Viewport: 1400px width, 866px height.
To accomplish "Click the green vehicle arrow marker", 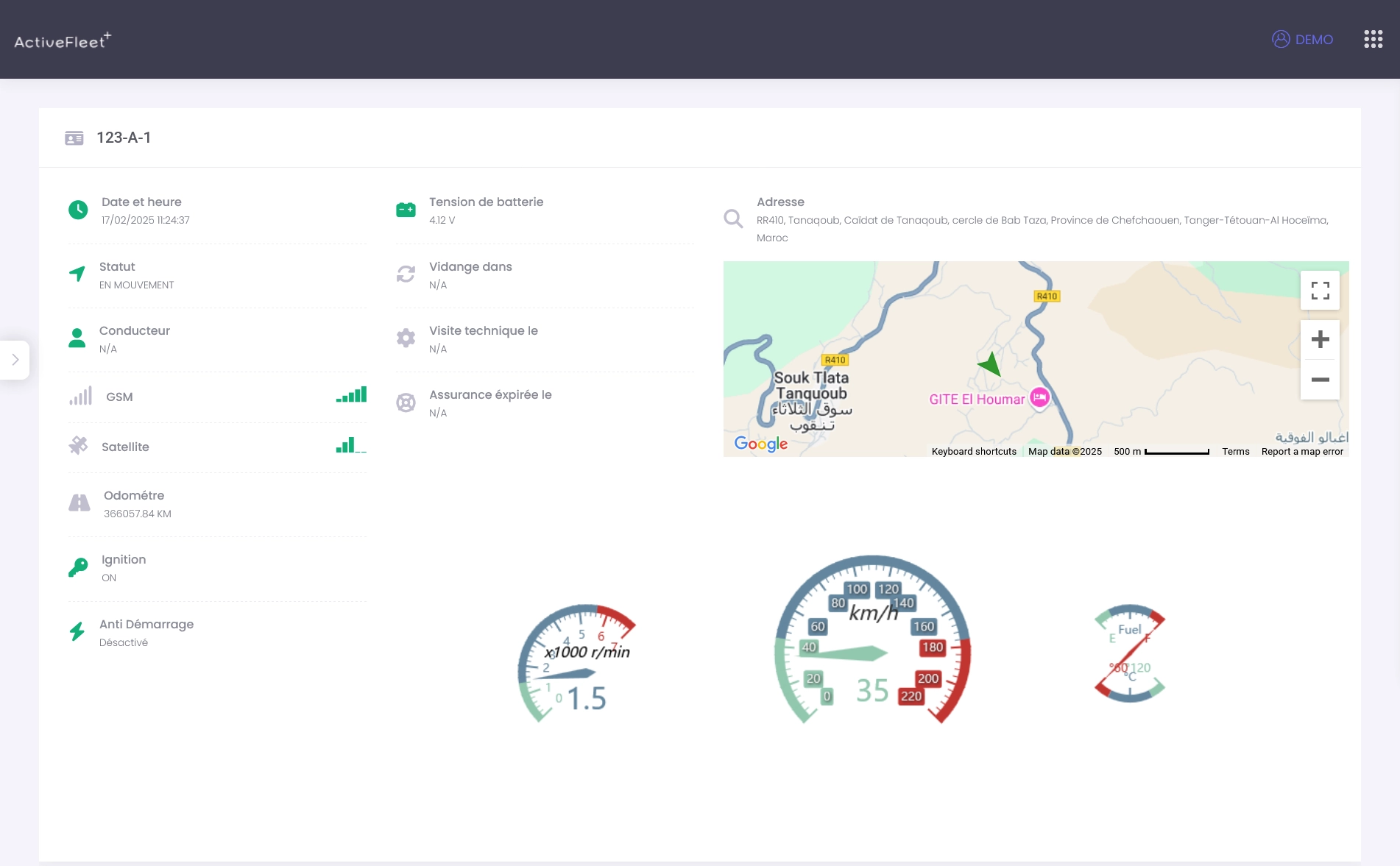I will tap(990, 363).
